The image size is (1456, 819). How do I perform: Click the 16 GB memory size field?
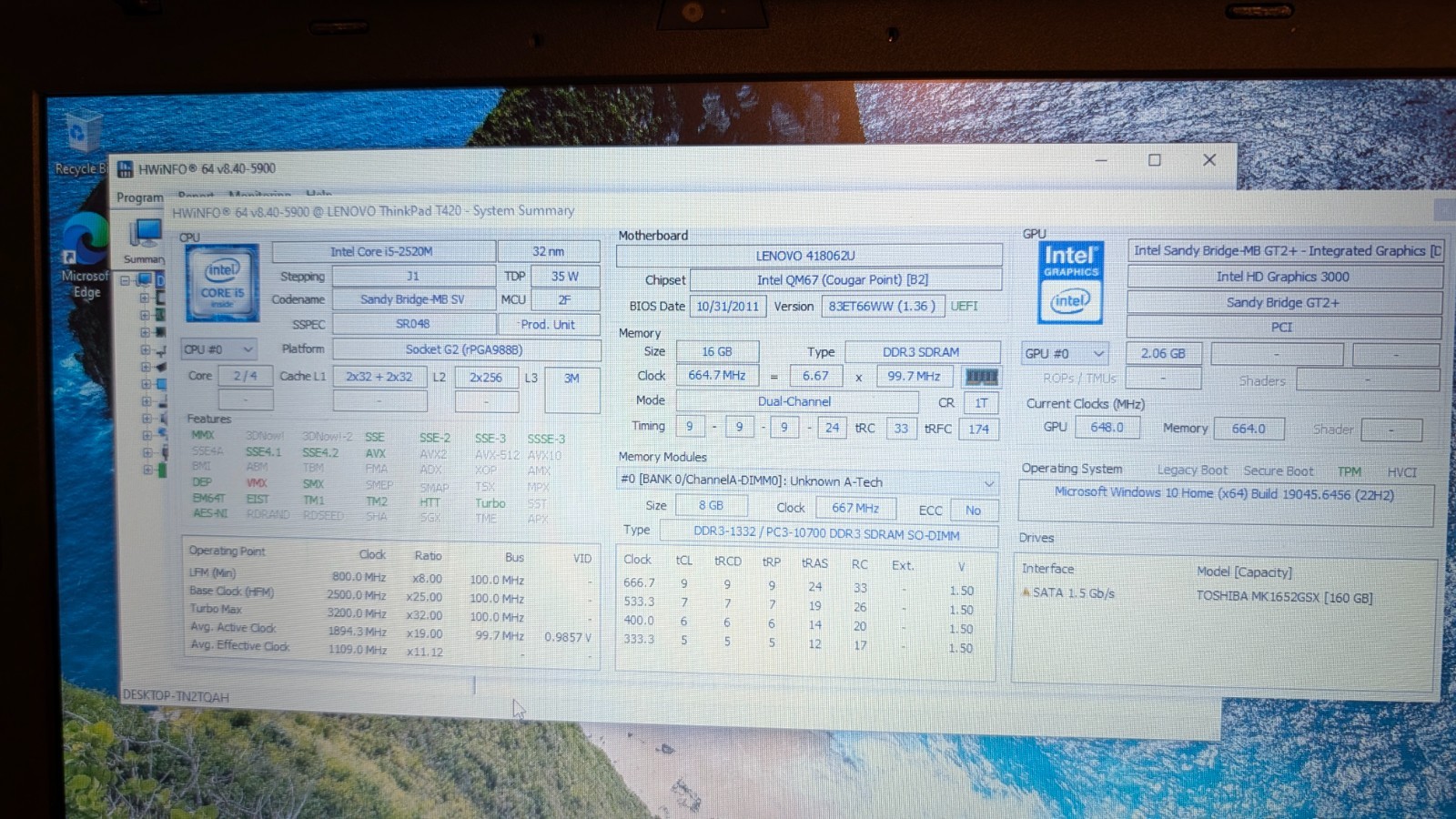click(x=717, y=351)
